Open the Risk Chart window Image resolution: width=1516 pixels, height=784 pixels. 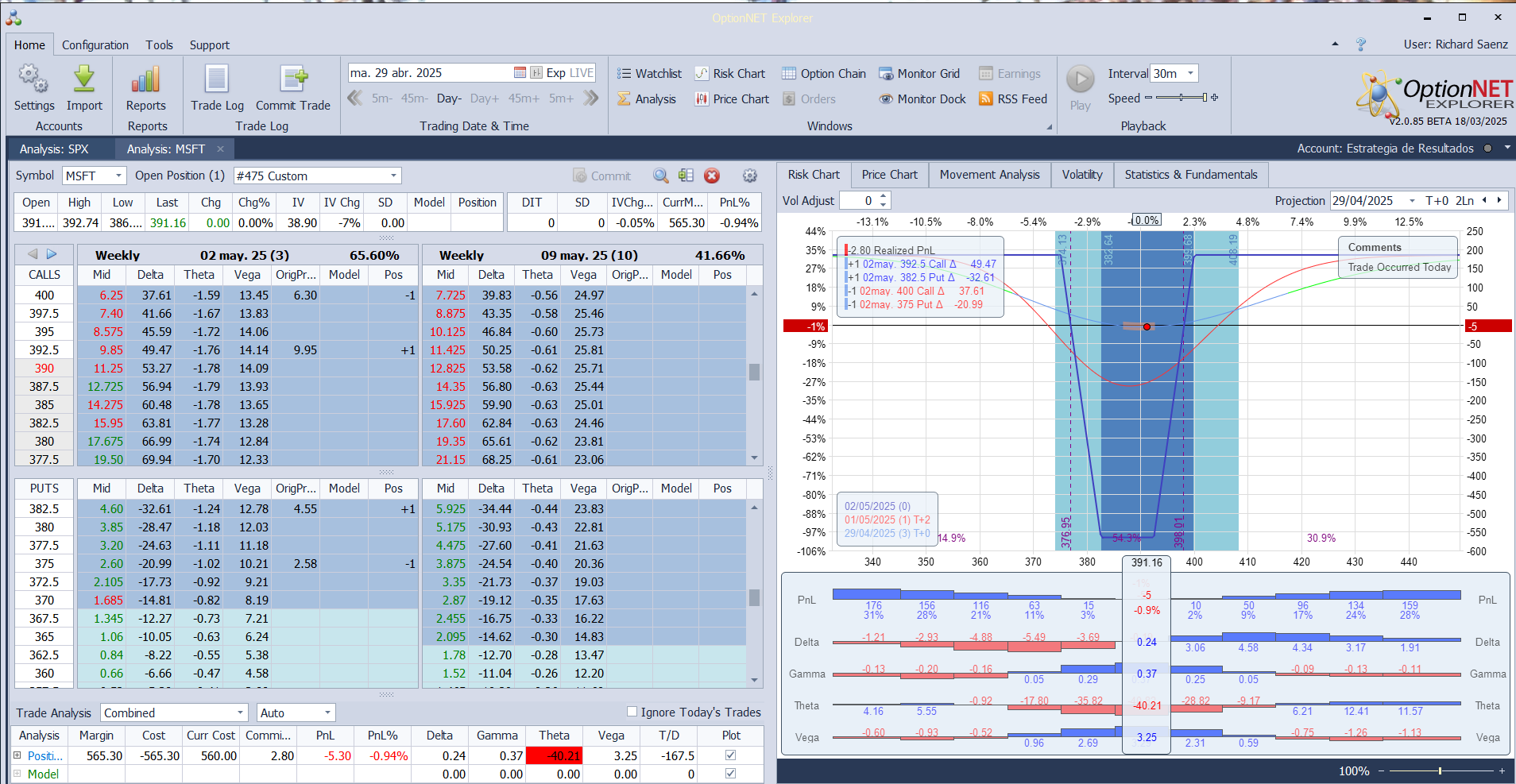[x=730, y=74]
